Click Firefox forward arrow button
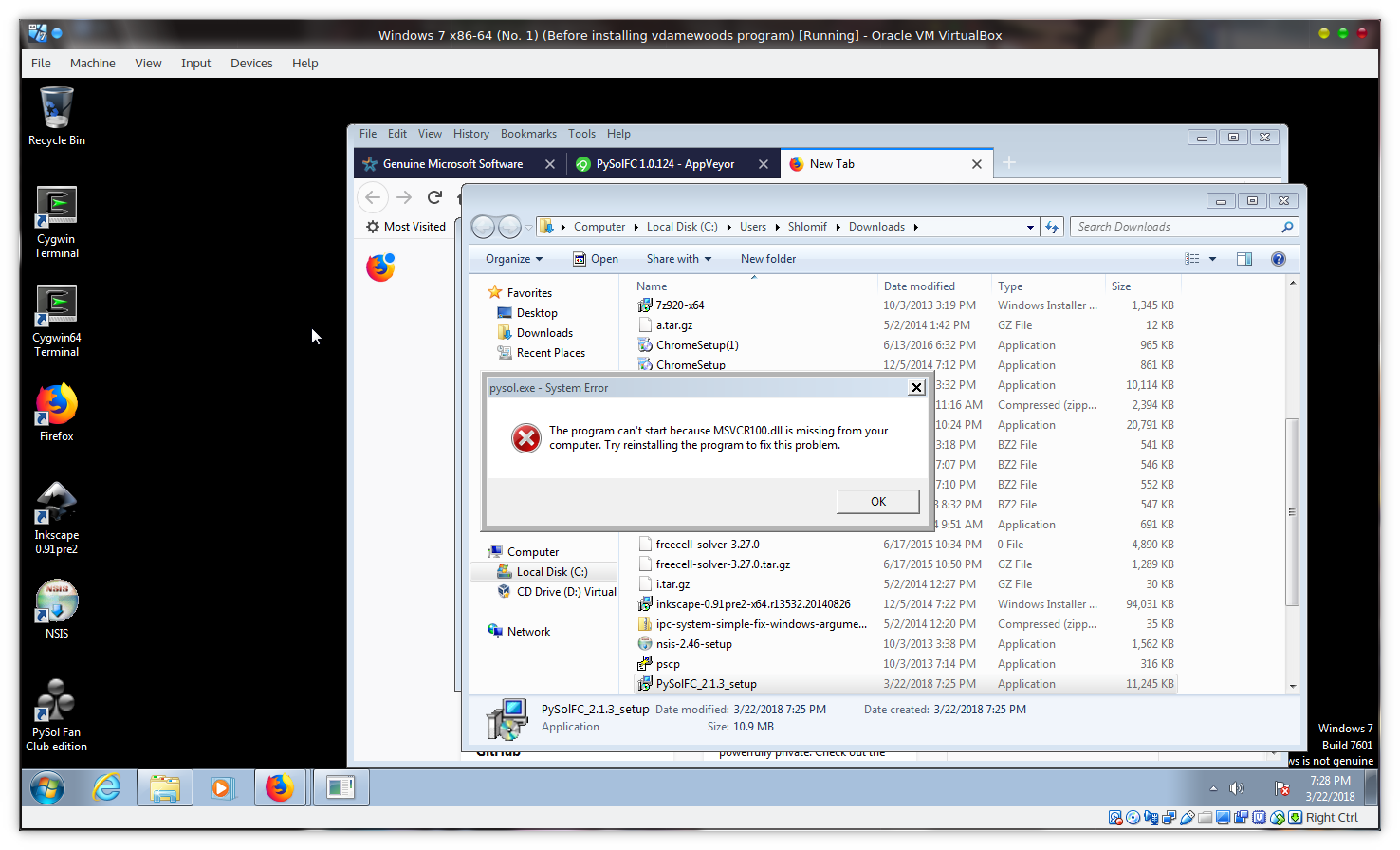The width and height of the screenshot is (1400, 850). 404,197
